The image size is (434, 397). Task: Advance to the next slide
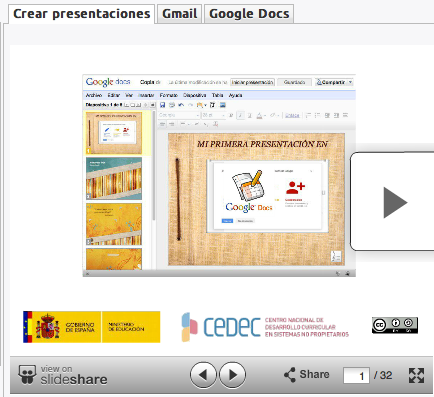[x=233, y=375]
